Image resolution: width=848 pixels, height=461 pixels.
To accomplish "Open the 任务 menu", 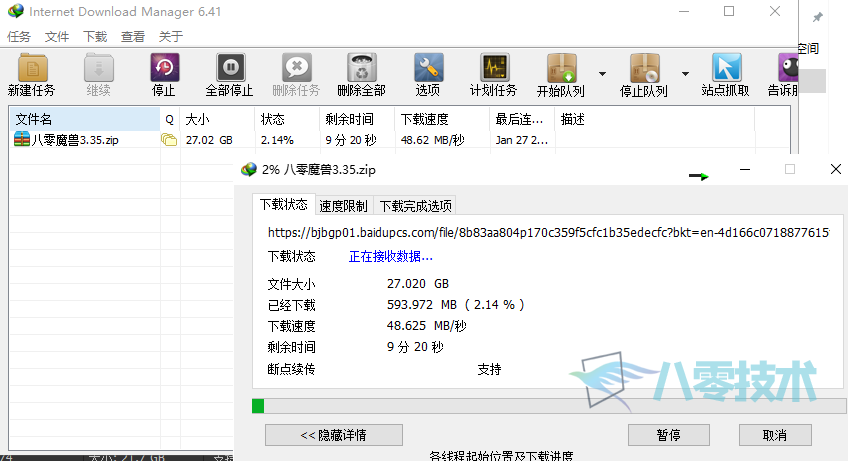I will coord(19,36).
